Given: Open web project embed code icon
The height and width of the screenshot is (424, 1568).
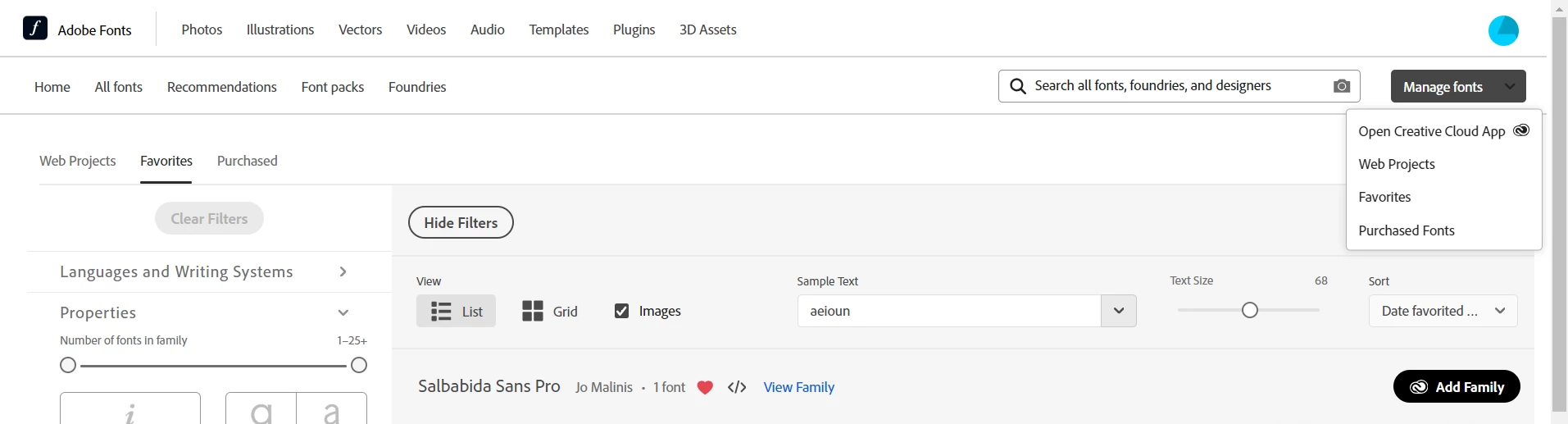Looking at the screenshot, I should point(737,387).
